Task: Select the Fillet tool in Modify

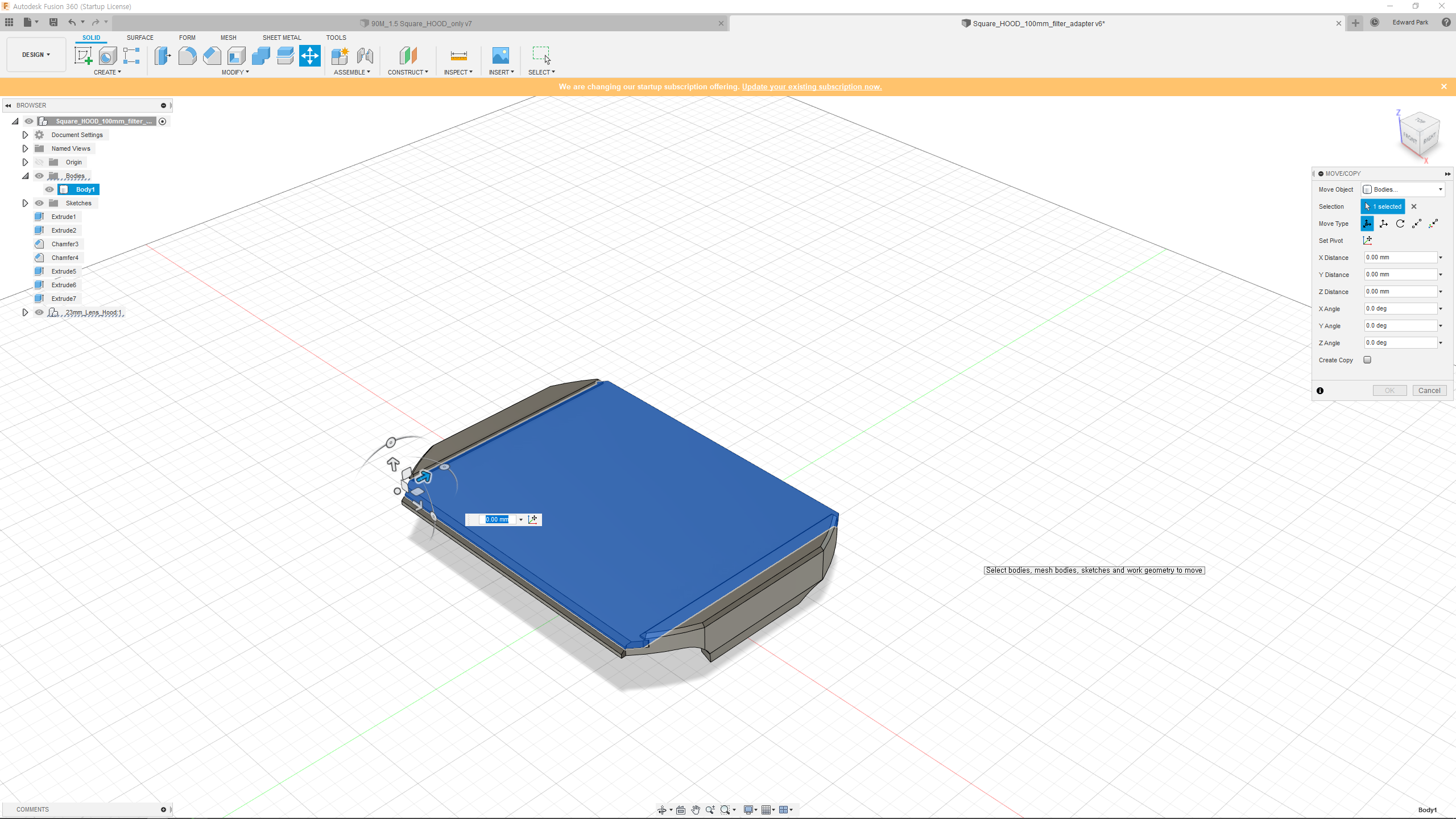Action: tap(187, 56)
